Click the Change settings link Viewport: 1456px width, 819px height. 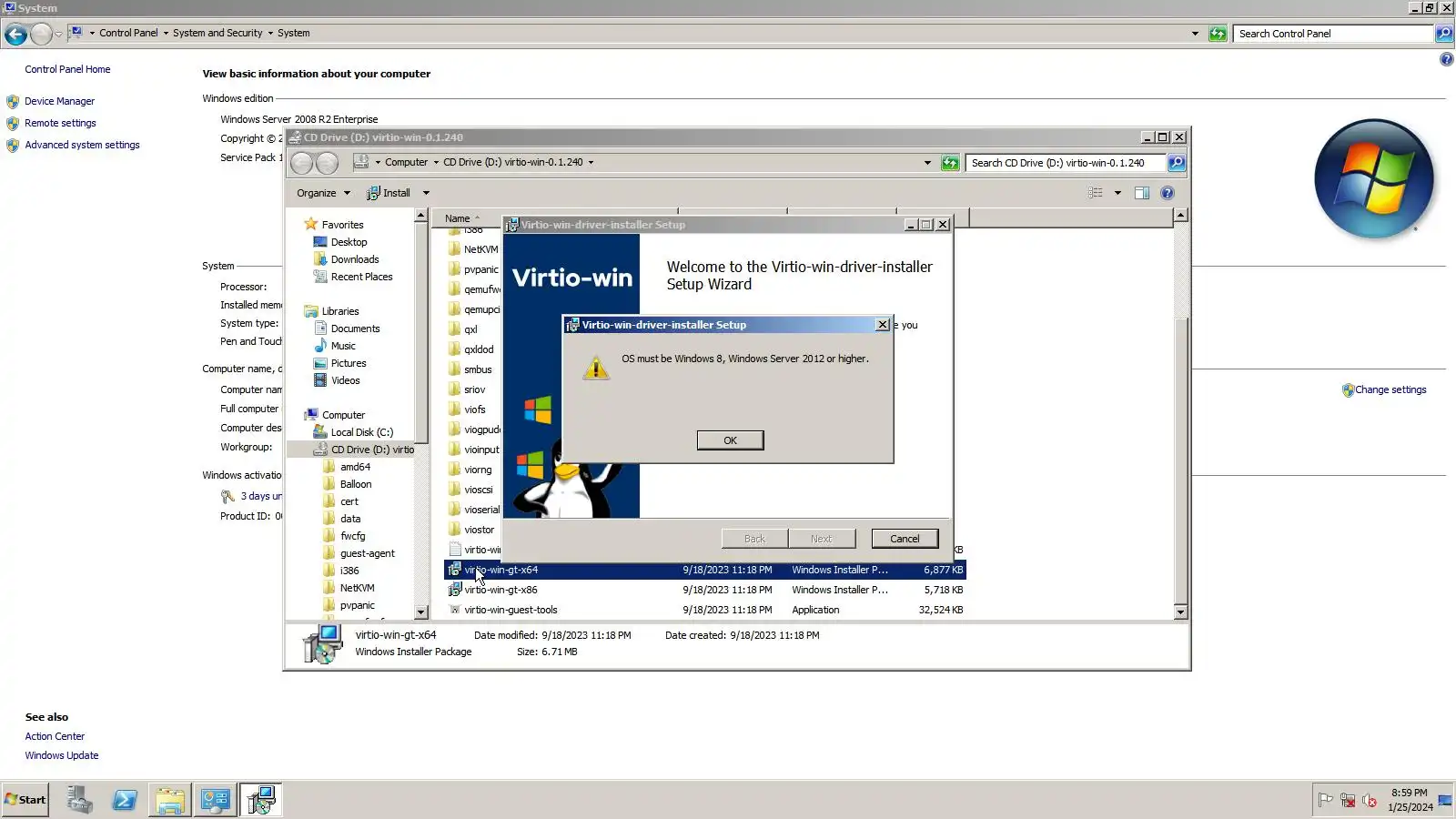click(x=1390, y=389)
